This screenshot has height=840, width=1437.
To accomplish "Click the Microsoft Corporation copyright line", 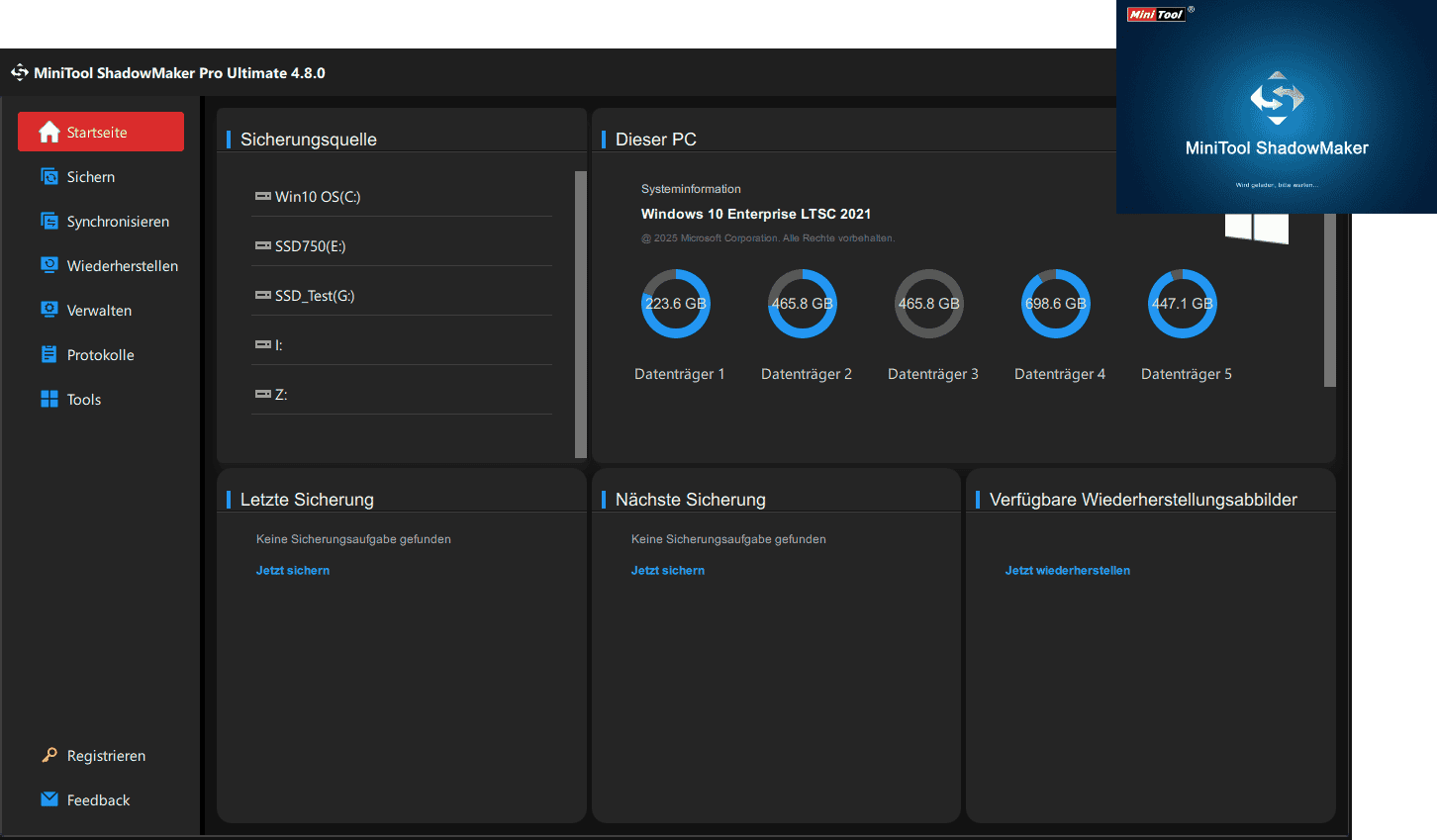I will (x=768, y=238).
